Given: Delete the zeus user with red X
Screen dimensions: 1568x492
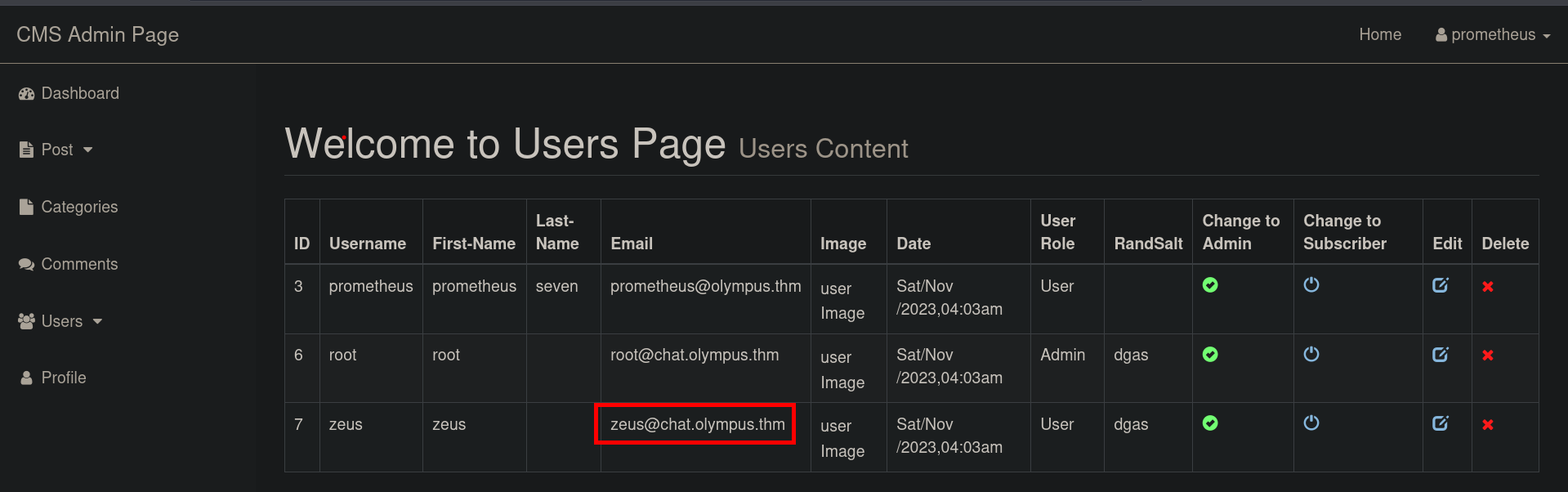Looking at the screenshot, I should click(1487, 425).
